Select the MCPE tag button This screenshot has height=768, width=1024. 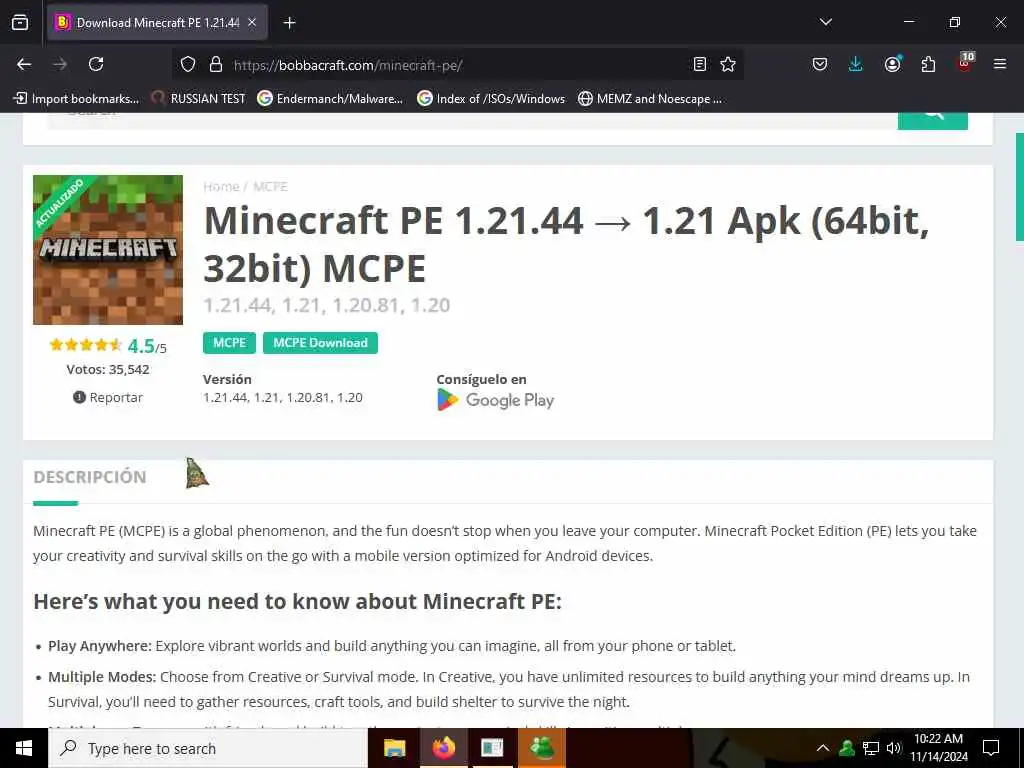point(229,343)
